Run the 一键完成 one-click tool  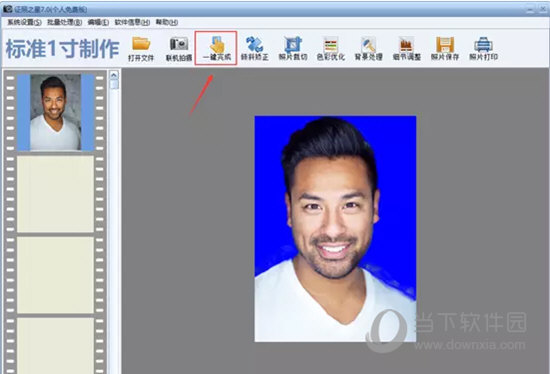click(217, 48)
